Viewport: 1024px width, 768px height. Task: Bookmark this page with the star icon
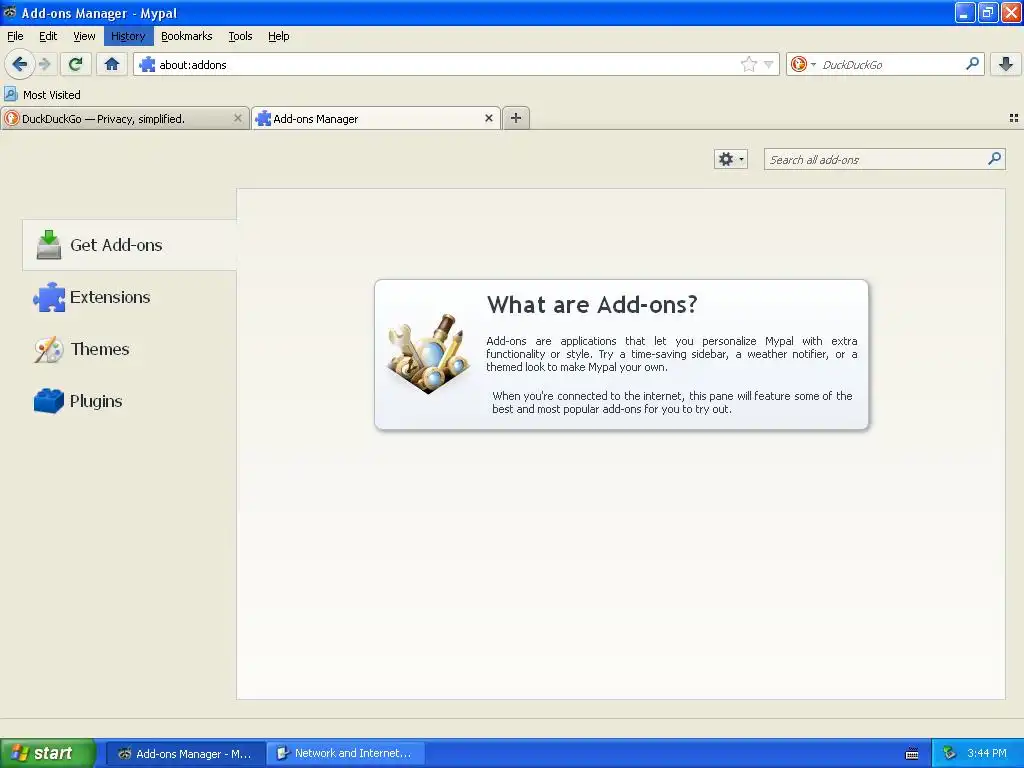pyautogui.click(x=748, y=64)
